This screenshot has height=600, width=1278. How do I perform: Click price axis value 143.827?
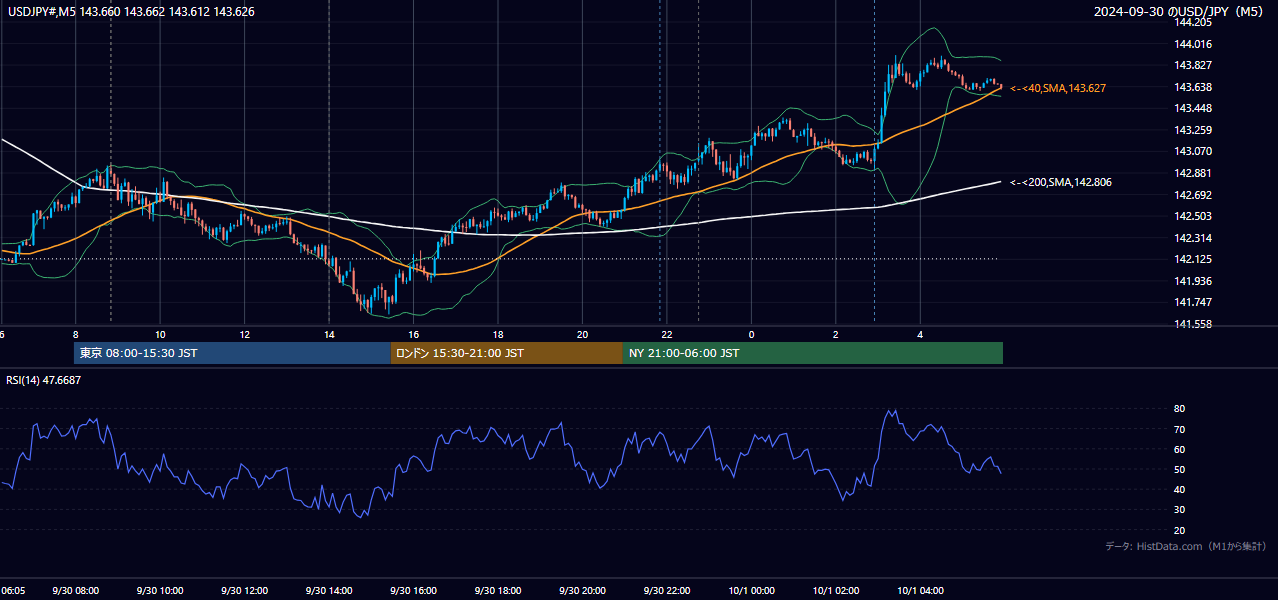1193,65
